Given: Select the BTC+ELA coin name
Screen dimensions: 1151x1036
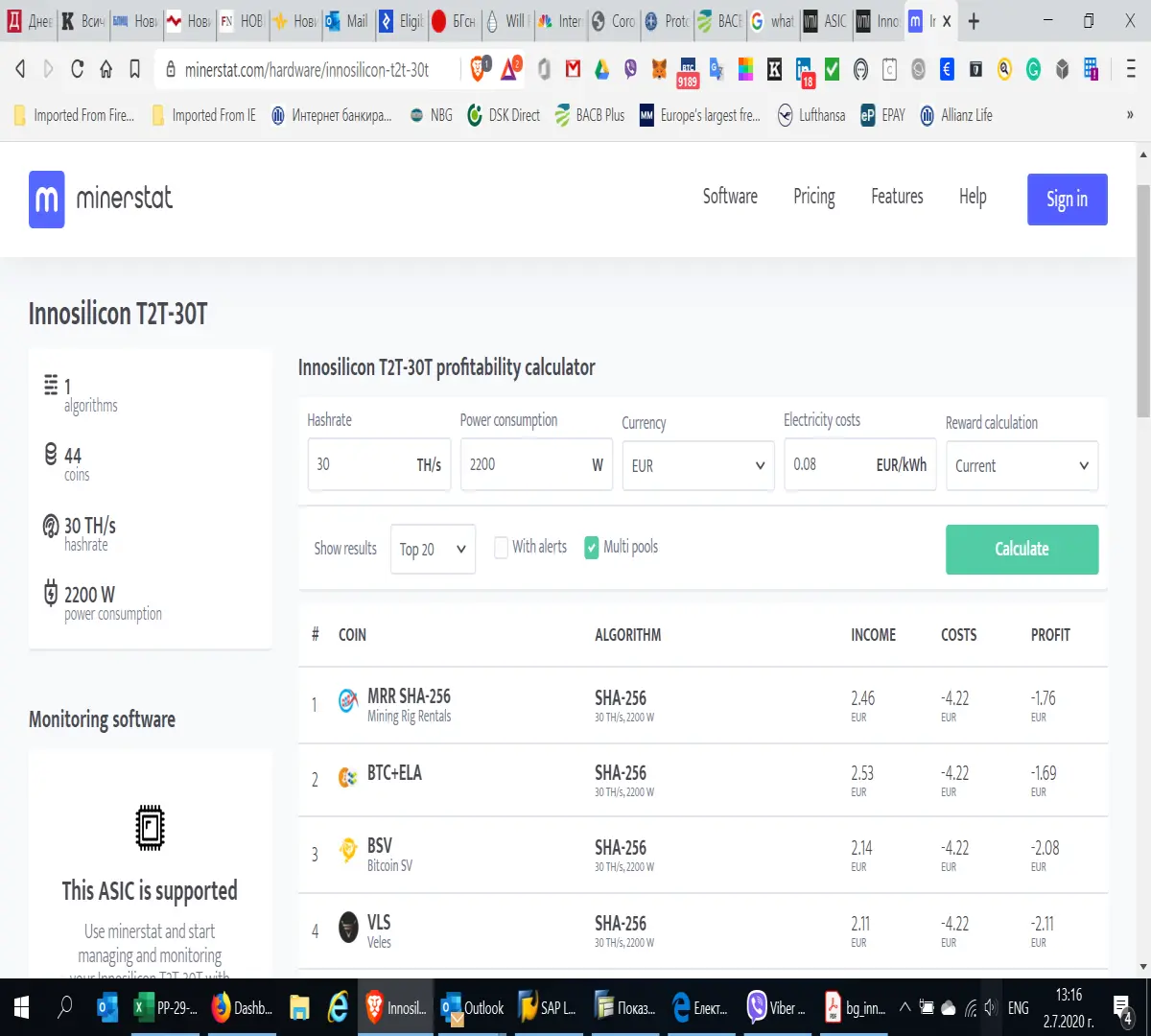Looking at the screenshot, I should [x=394, y=773].
